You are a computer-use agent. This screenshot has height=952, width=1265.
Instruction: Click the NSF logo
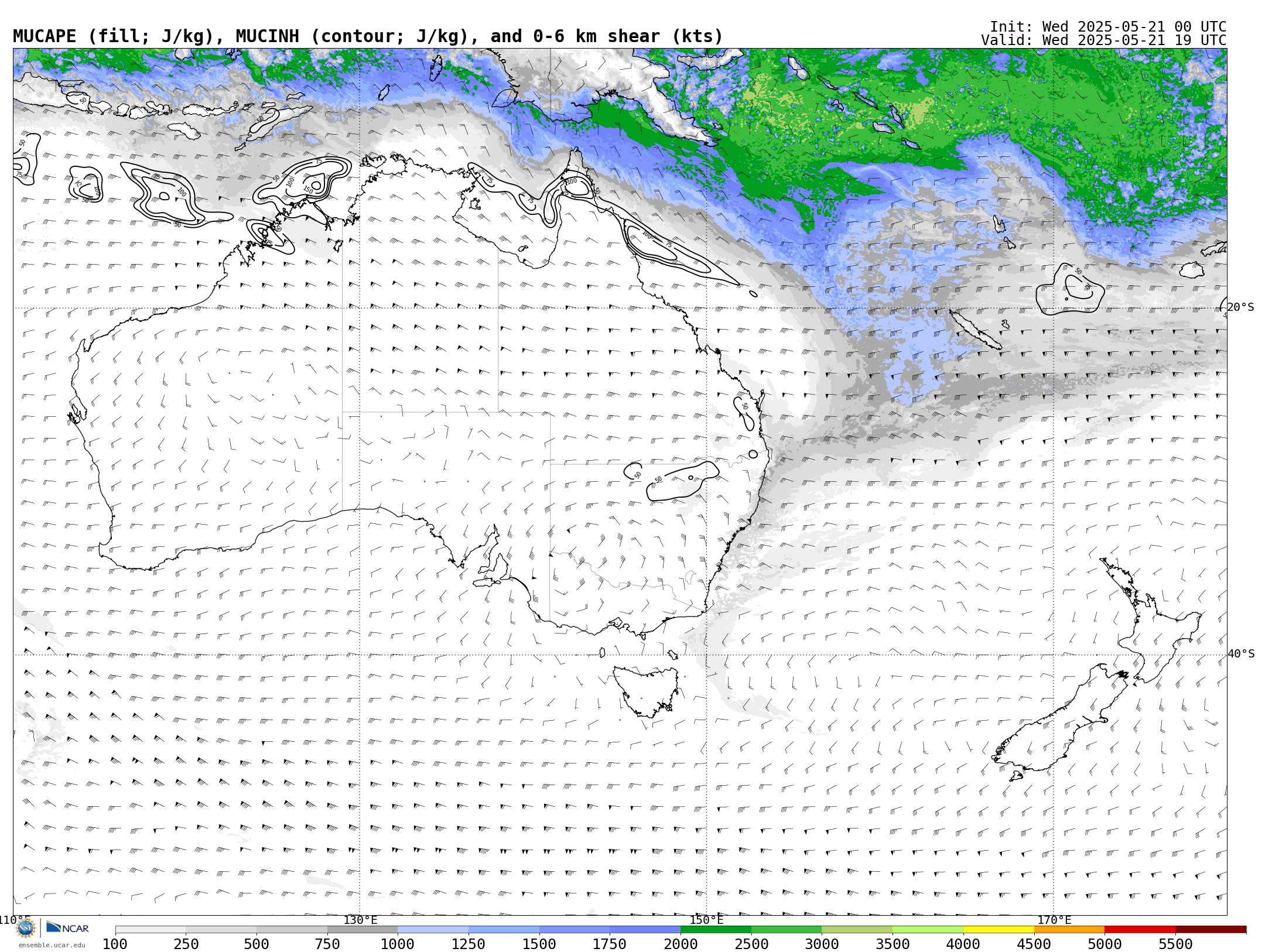tap(26, 928)
